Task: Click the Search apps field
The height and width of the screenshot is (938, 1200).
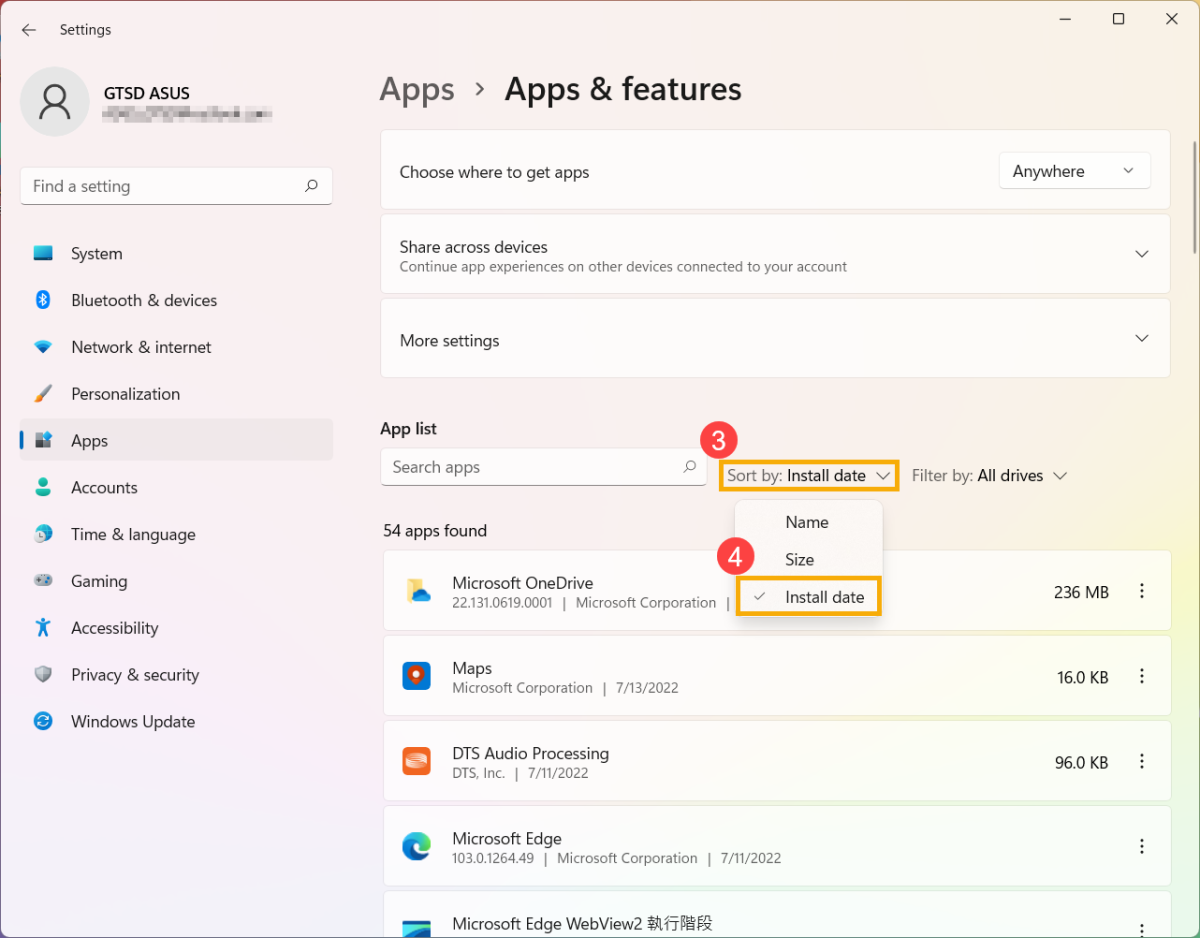Action: pos(530,467)
